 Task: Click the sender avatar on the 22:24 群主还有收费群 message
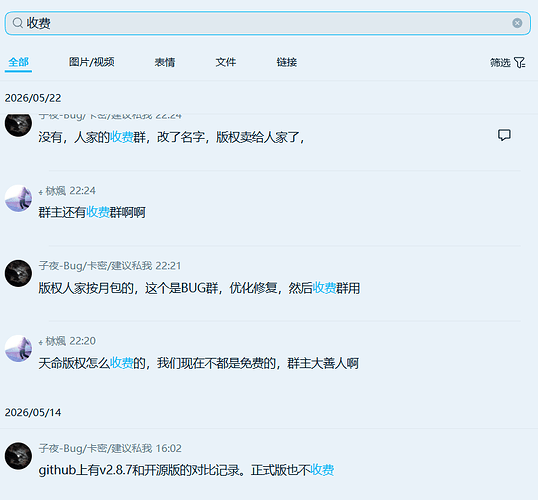point(18,198)
